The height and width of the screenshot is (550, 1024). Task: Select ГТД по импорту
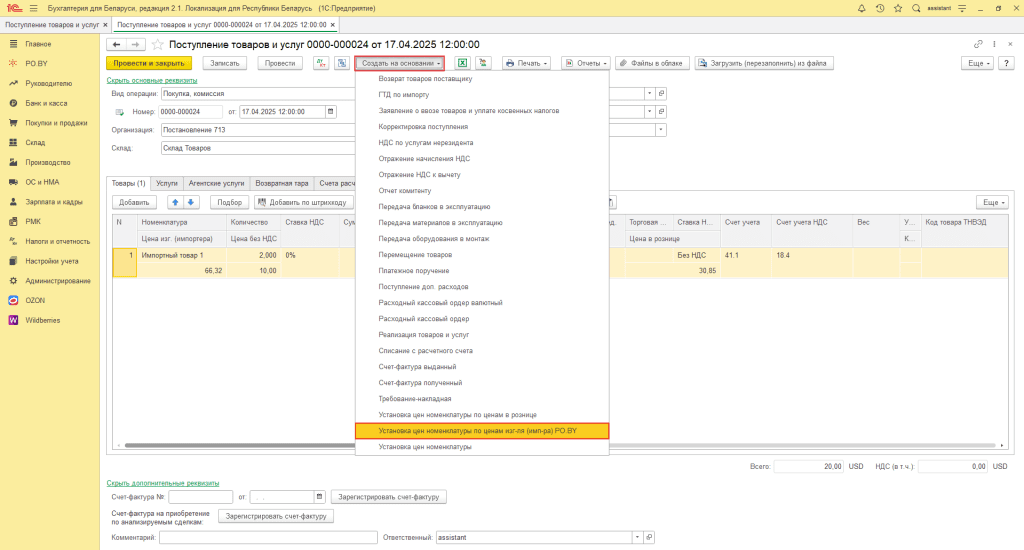click(x=404, y=95)
